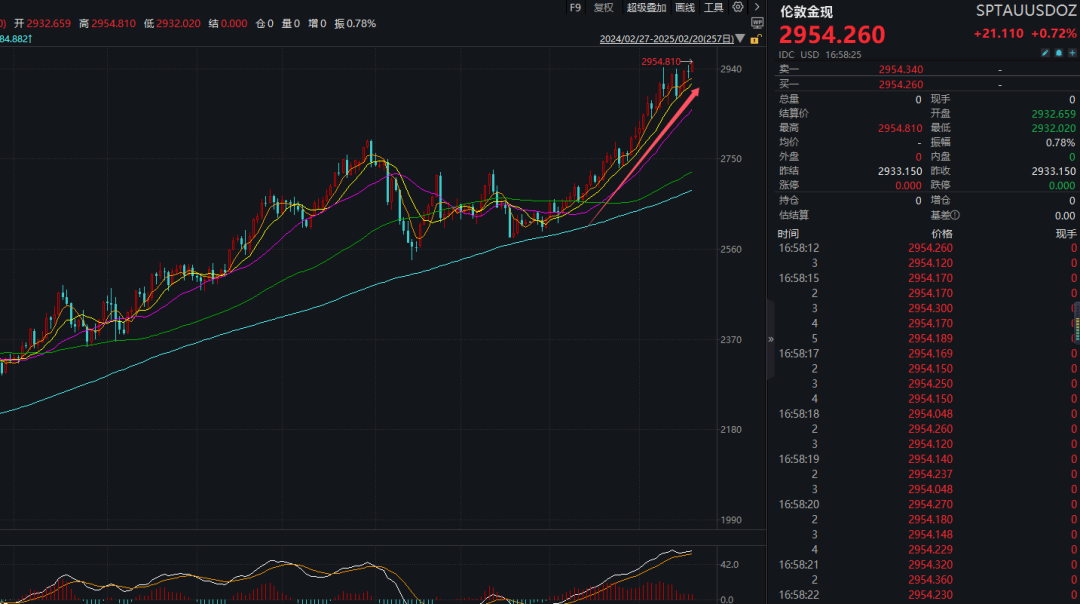Open the 复权 menu
This screenshot has width=1080, height=604.
click(604, 8)
